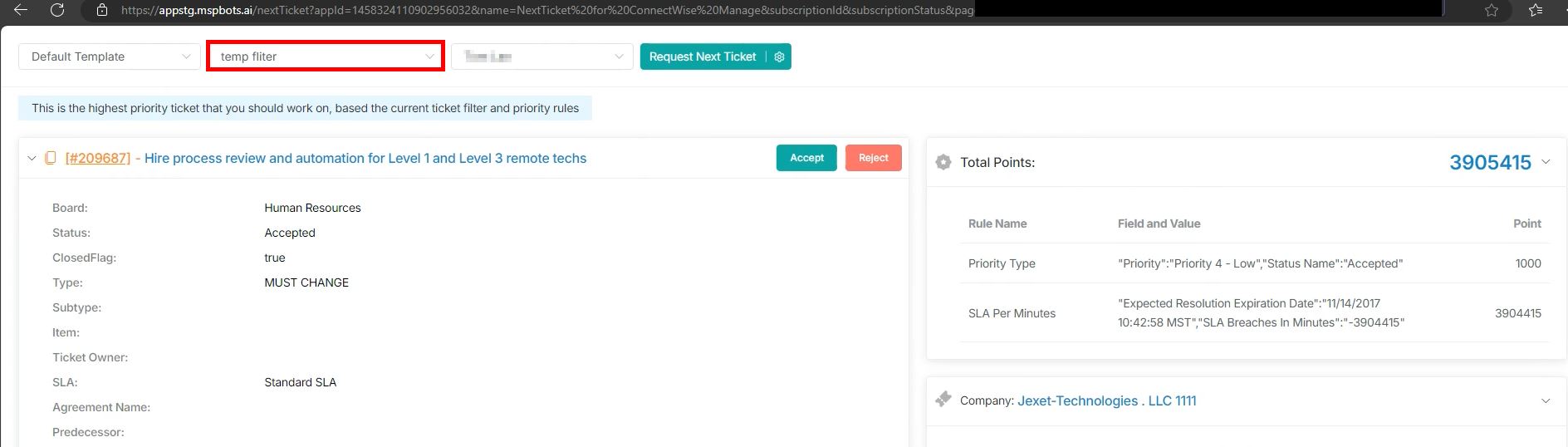The image size is (1568, 447).
Task: Open ticket link #209687
Action: point(98,158)
